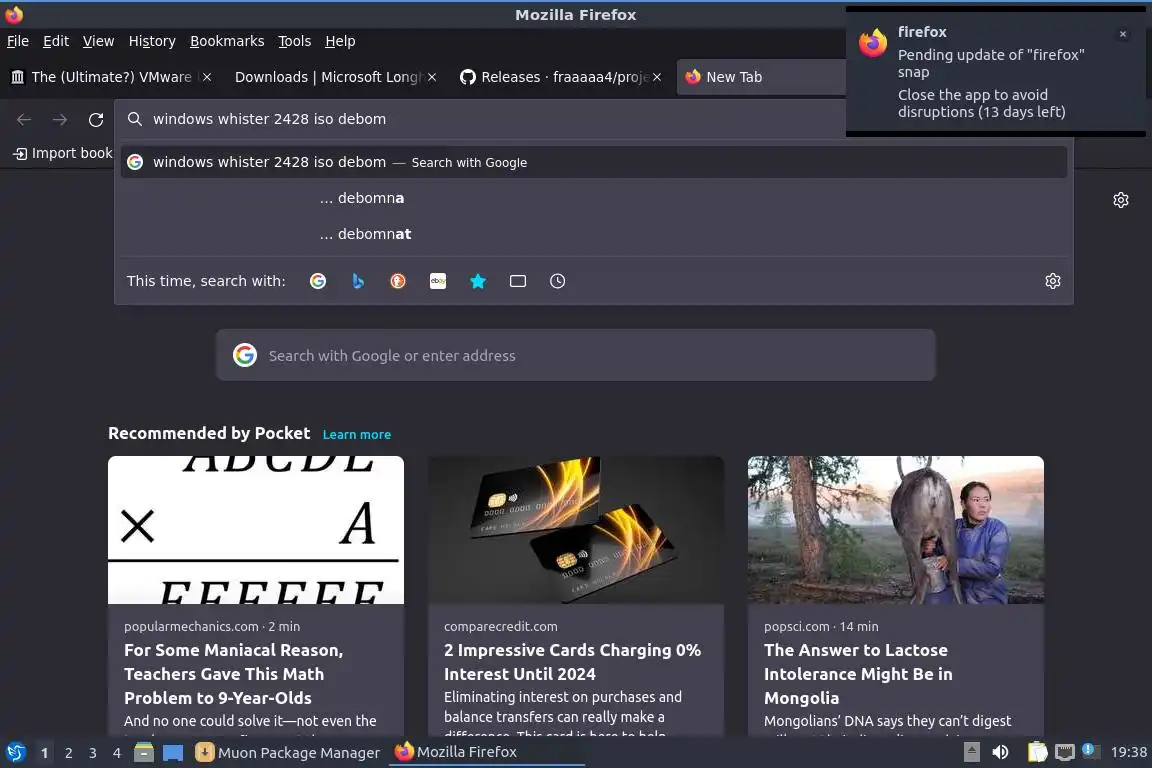The height and width of the screenshot is (768, 1152).
Task: Switch to virtual desktop 2
Action: tap(68, 753)
